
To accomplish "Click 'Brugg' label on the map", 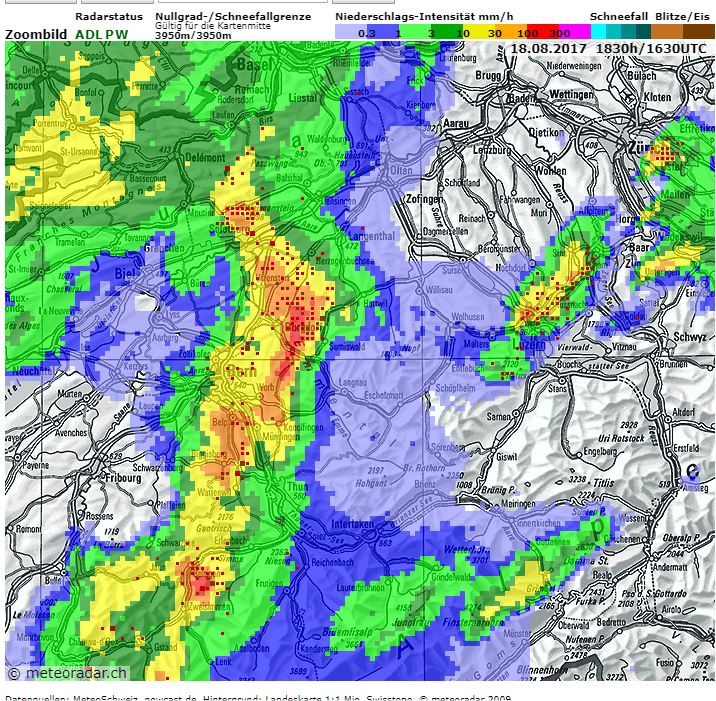I will 488,75.
